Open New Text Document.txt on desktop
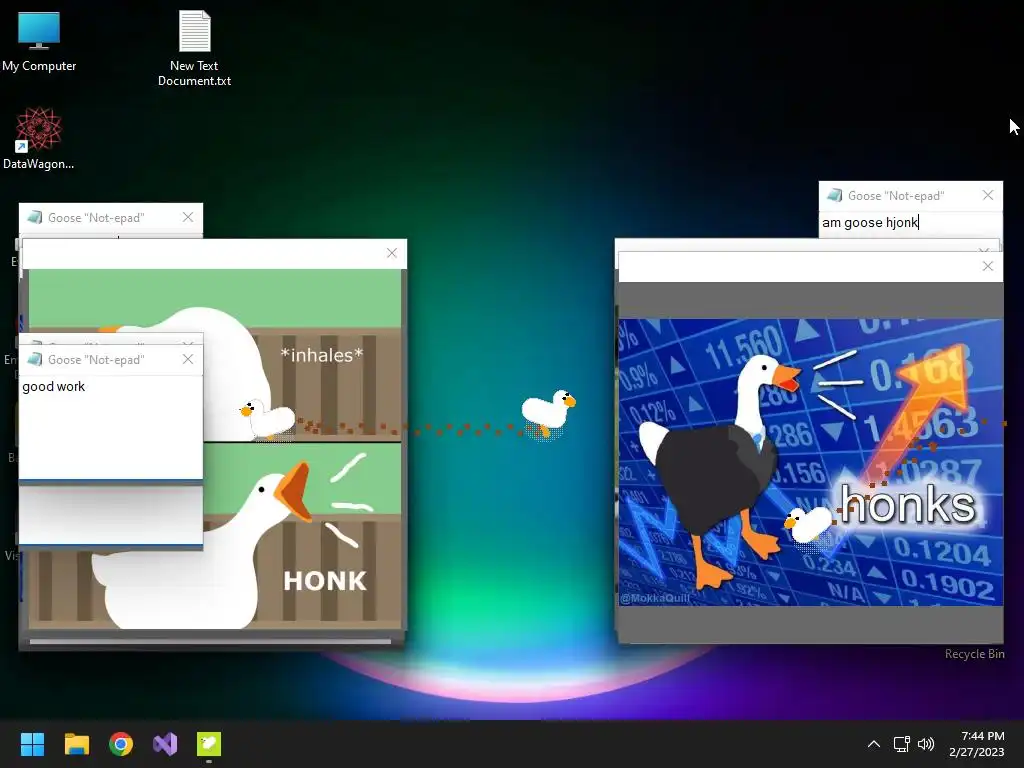The width and height of the screenshot is (1024, 768). pyautogui.click(x=195, y=47)
